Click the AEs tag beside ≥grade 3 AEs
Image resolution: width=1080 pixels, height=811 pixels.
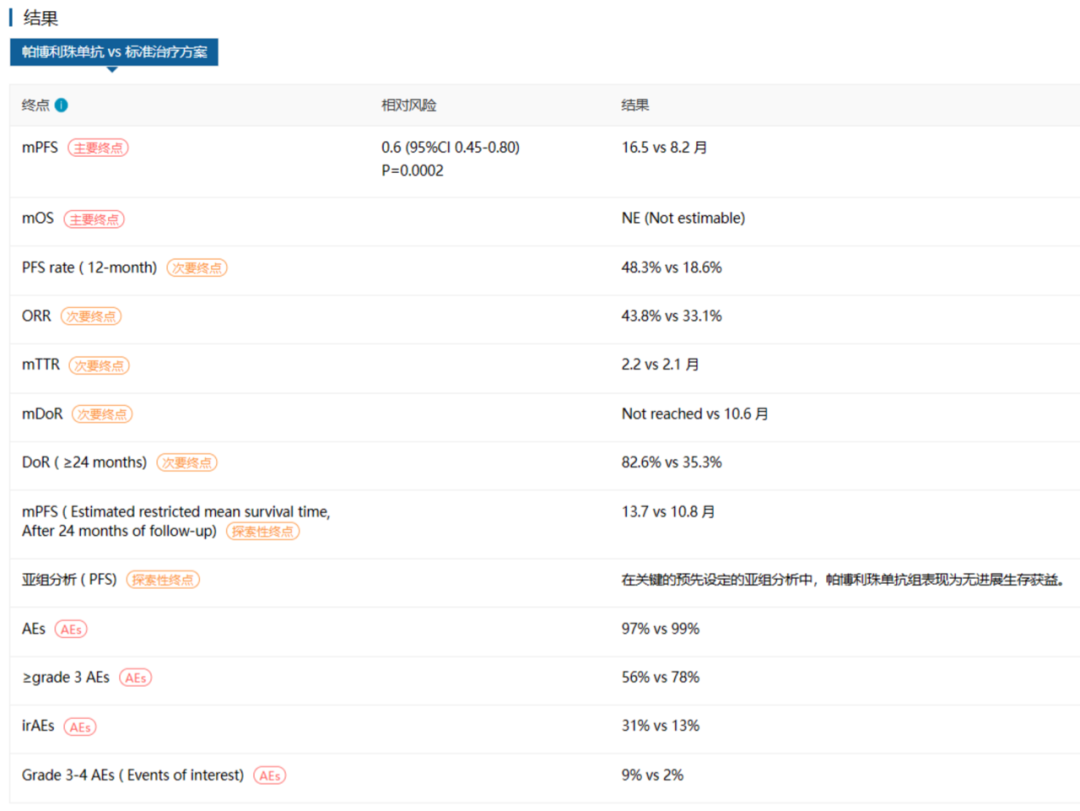[x=135, y=678]
